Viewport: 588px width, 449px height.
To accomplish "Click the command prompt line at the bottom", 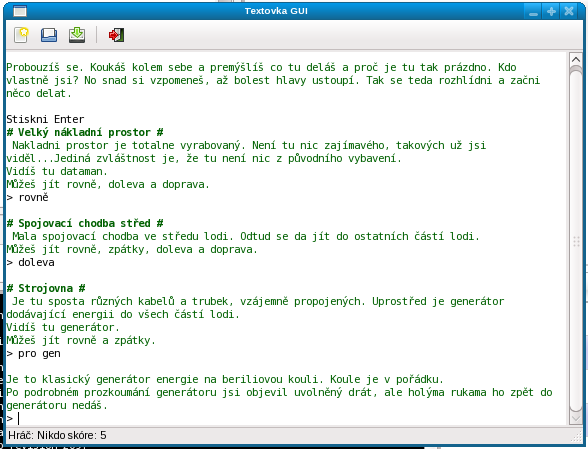I will [285, 418].
